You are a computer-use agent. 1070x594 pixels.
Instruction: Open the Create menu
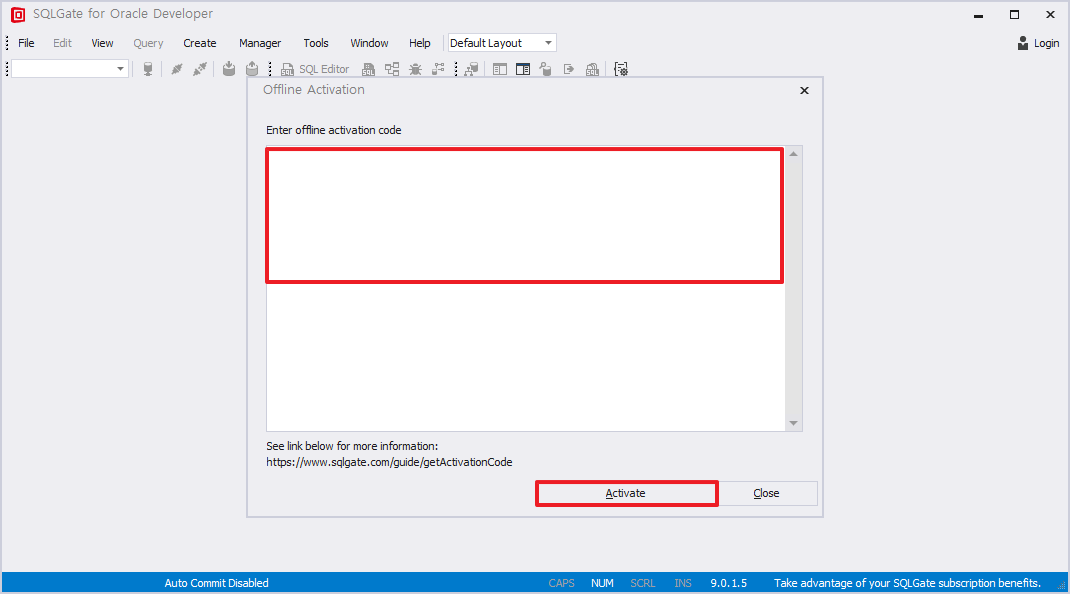[x=200, y=43]
